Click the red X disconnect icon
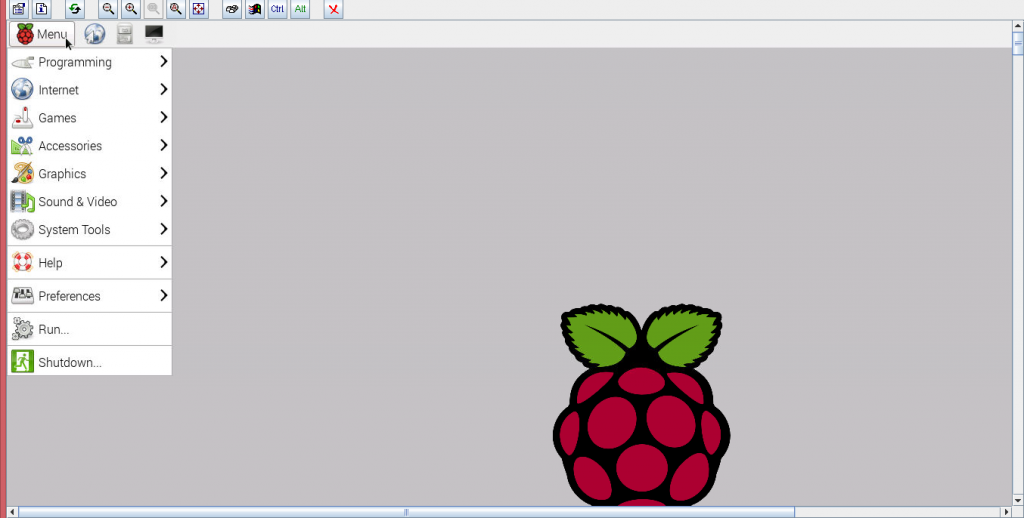The height and width of the screenshot is (518, 1024). (x=334, y=9)
